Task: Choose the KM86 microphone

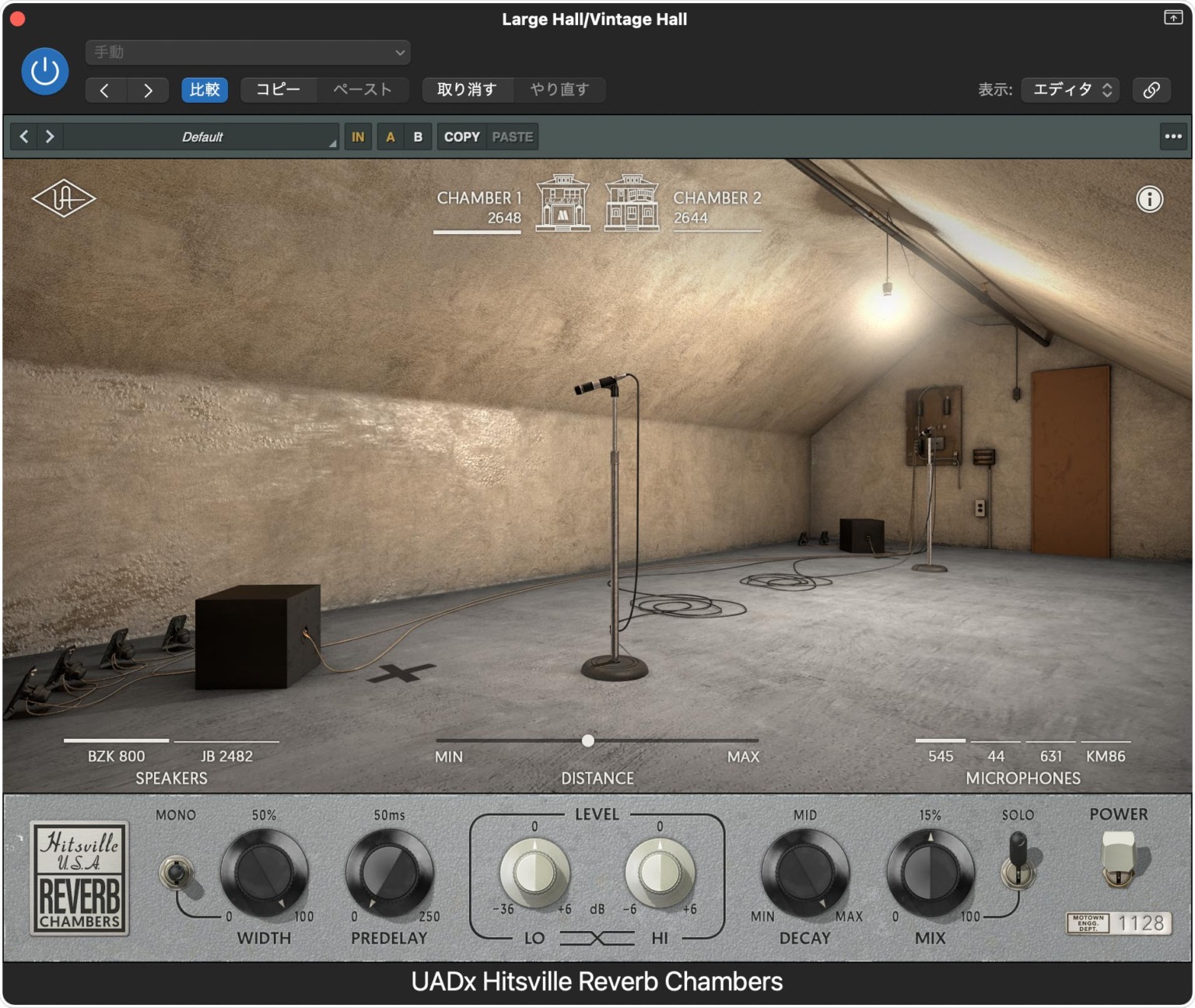Action: 1105,755
